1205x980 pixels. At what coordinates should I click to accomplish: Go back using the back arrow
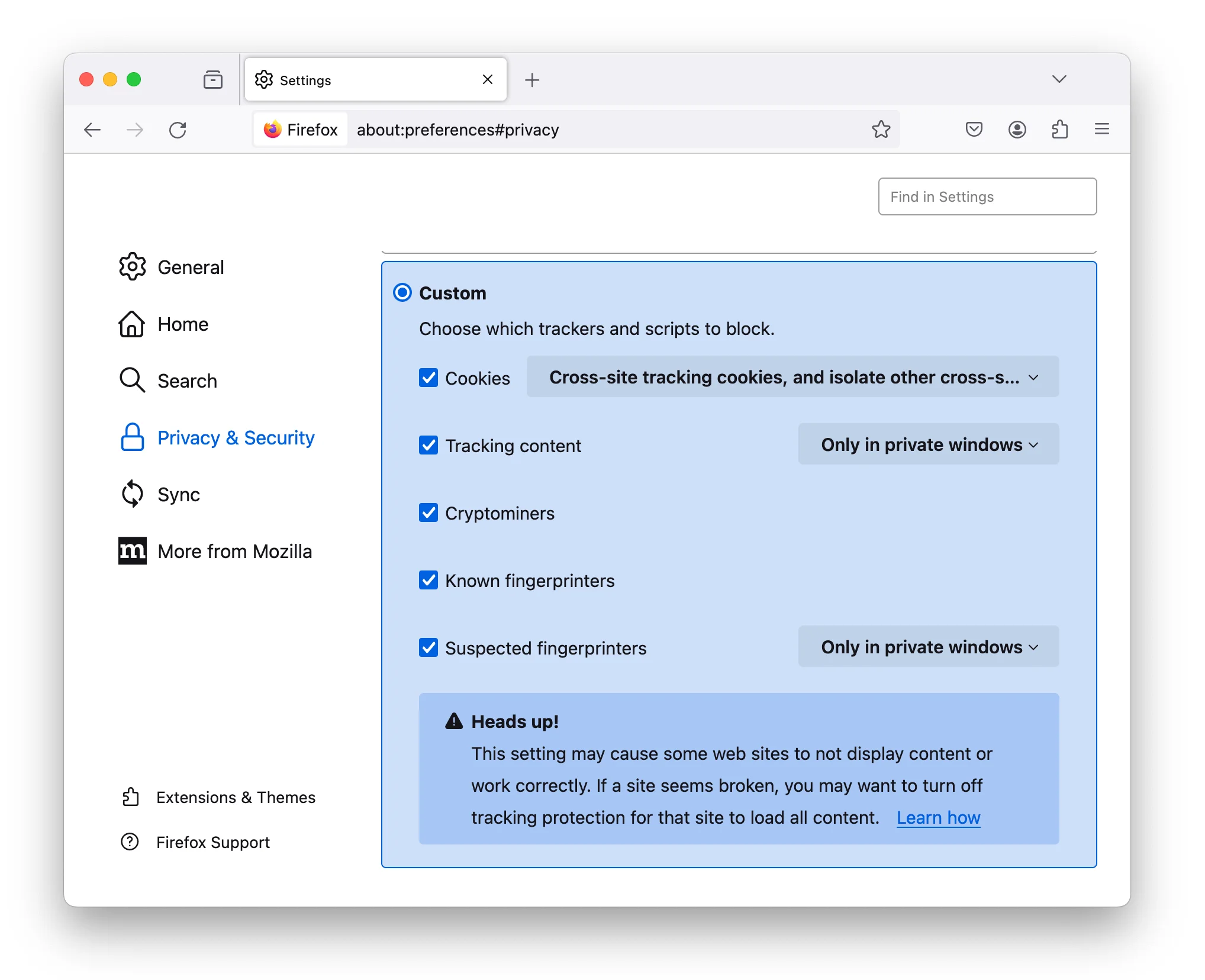point(92,130)
